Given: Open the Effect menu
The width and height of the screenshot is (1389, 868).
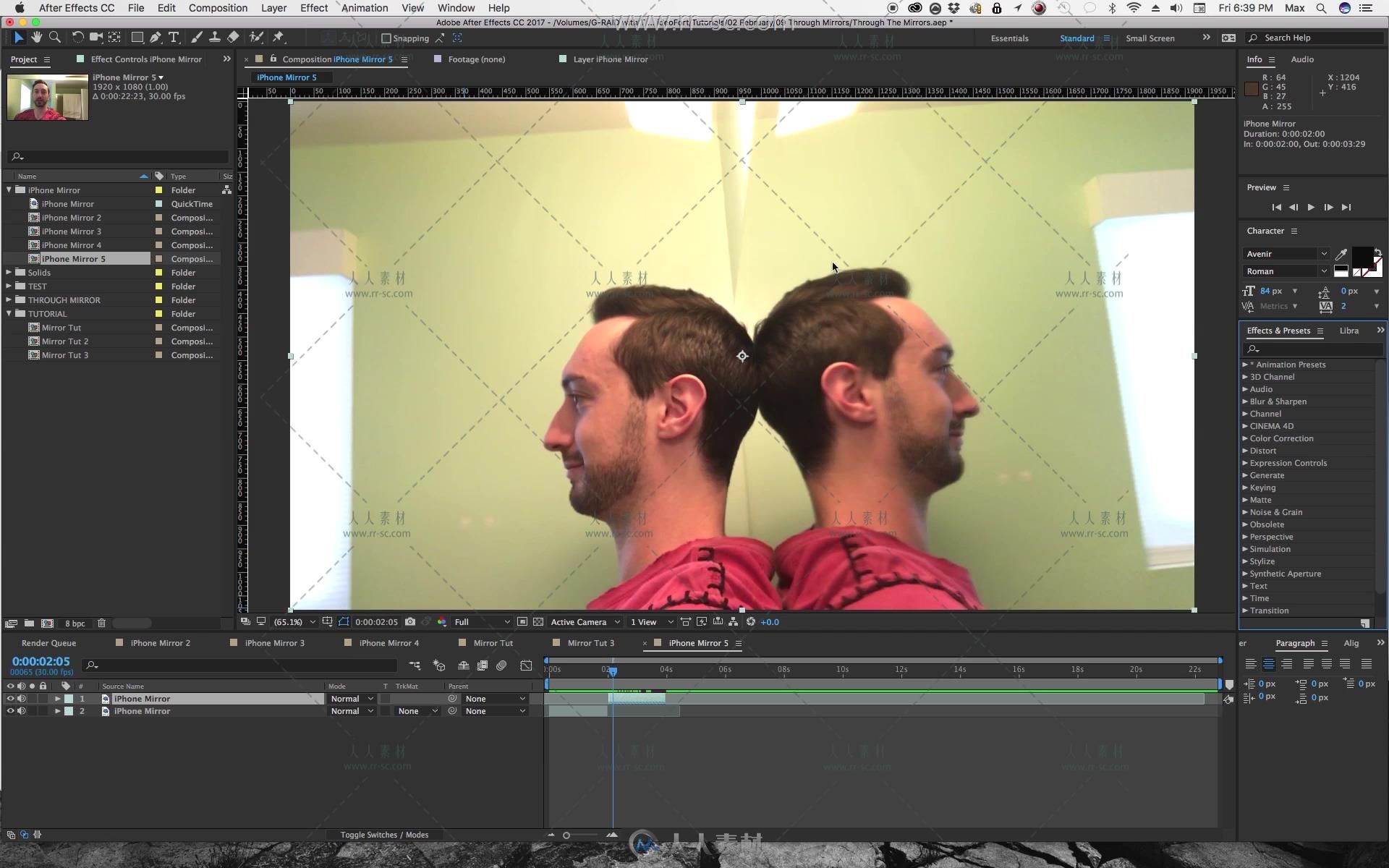Looking at the screenshot, I should click(314, 8).
